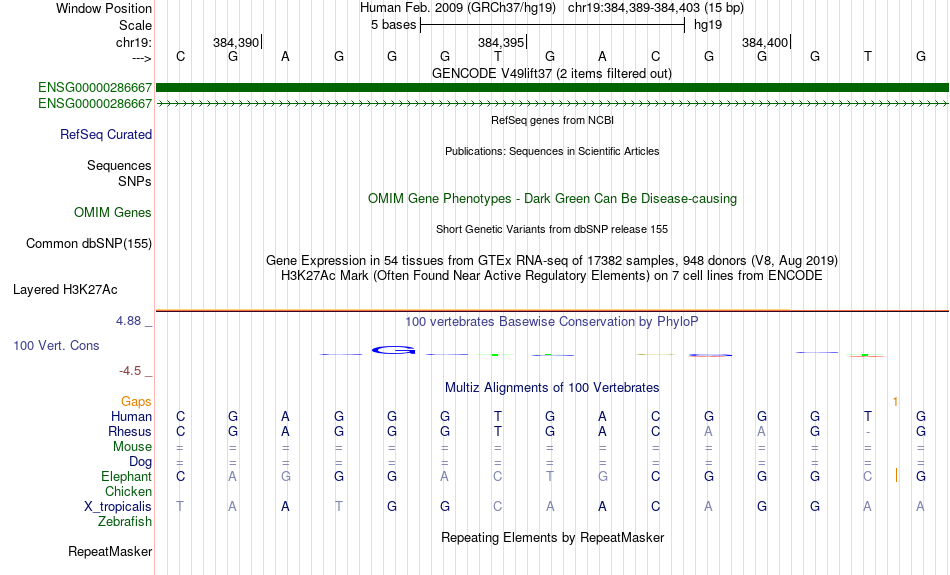Select the Dog alignment row label
This screenshot has width=950, height=575.
tap(140, 462)
